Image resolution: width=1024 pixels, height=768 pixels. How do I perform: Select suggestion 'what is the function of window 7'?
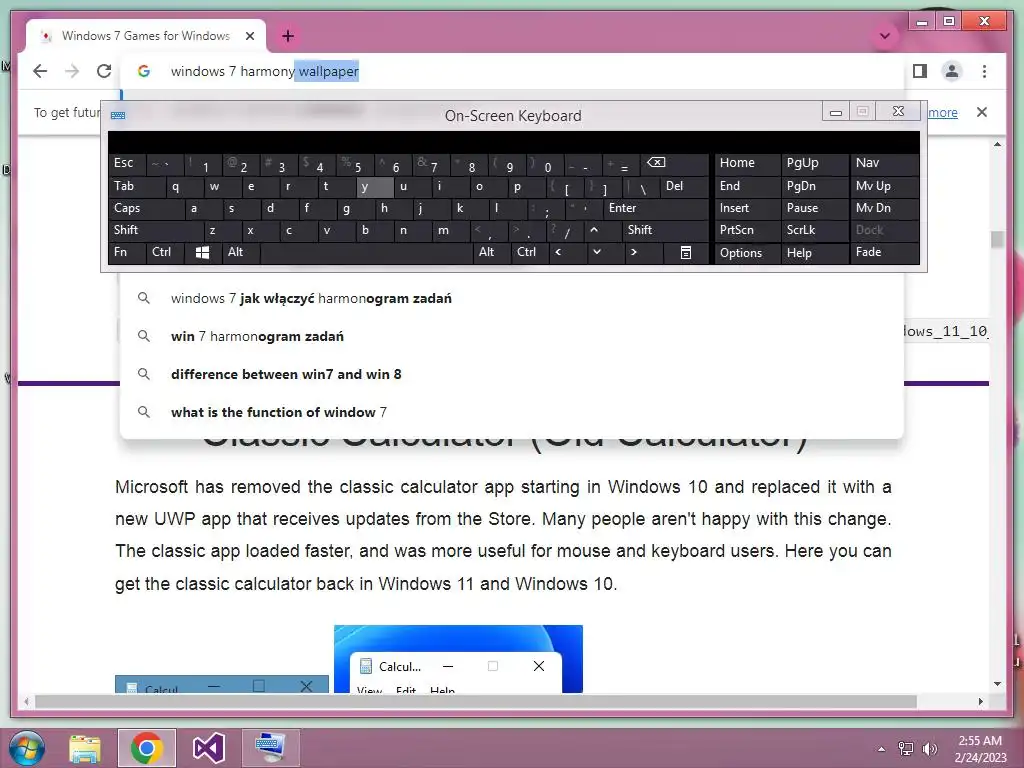point(511,412)
